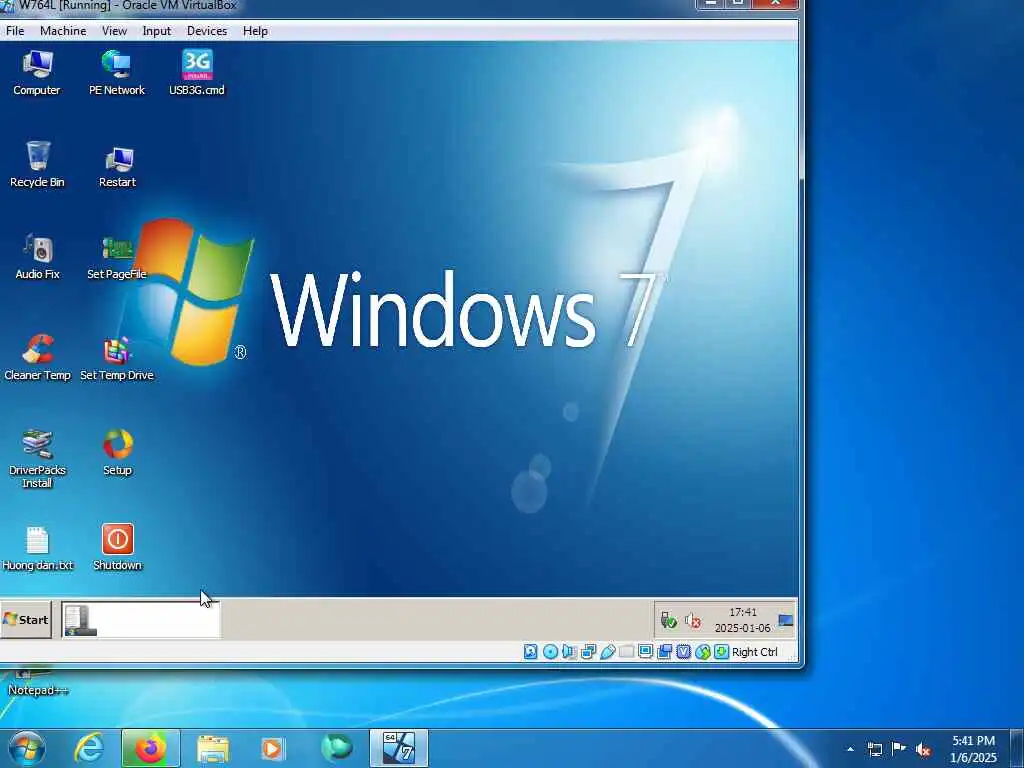Screen dimensions: 1024x768
Task: Click the muted speaker icon in guest tray
Action: point(692,620)
